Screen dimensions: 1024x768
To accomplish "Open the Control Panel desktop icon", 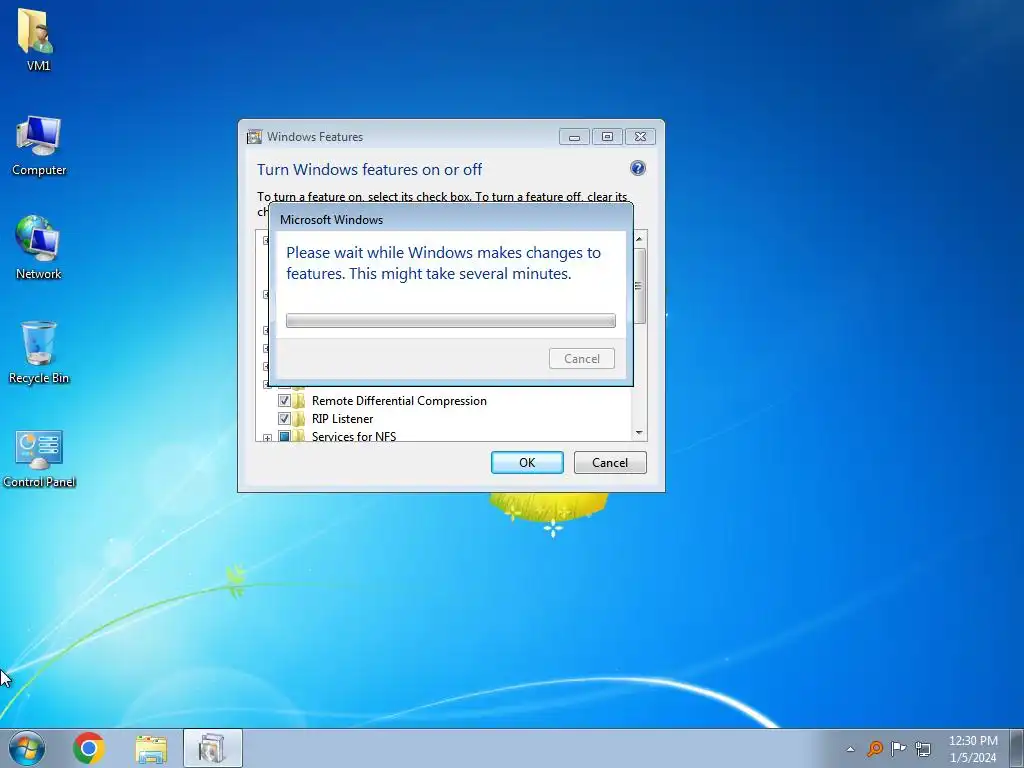I will coord(39,458).
